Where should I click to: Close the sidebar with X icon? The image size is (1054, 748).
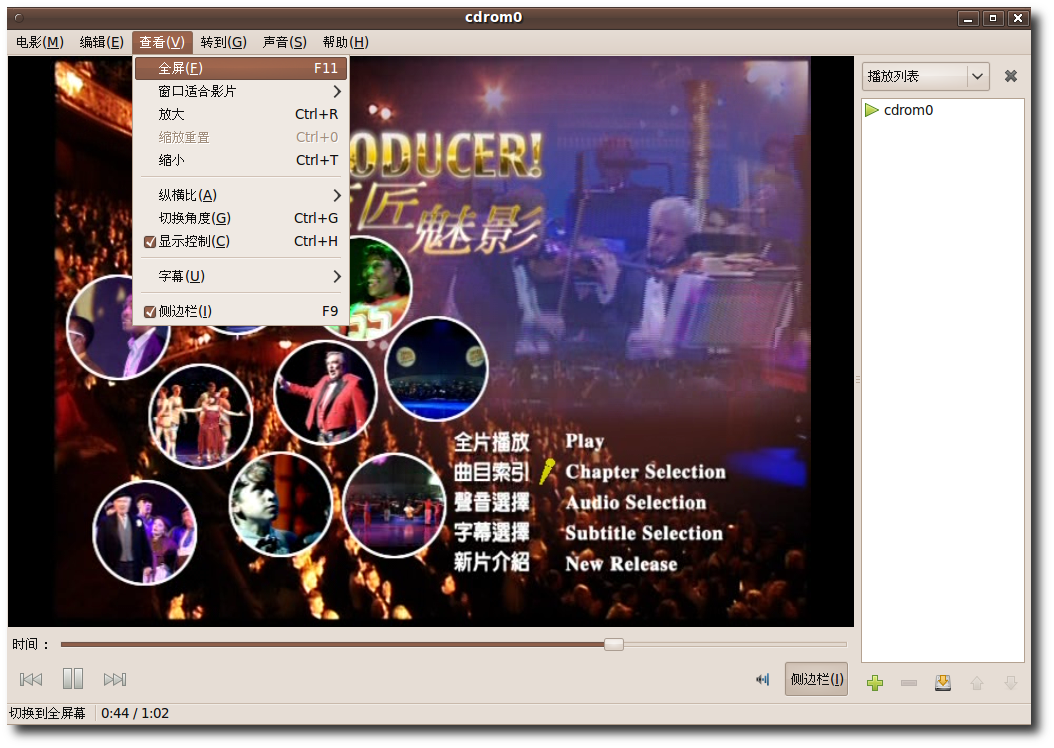[x=1010, y=76]
